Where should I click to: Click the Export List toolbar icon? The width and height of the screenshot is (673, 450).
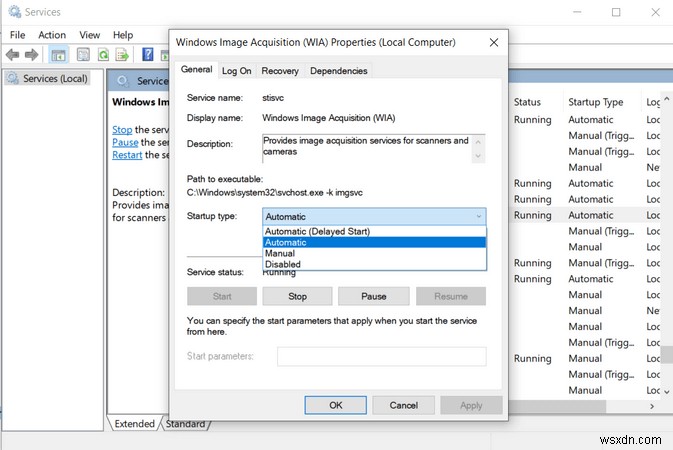click(x=122, y=55)
